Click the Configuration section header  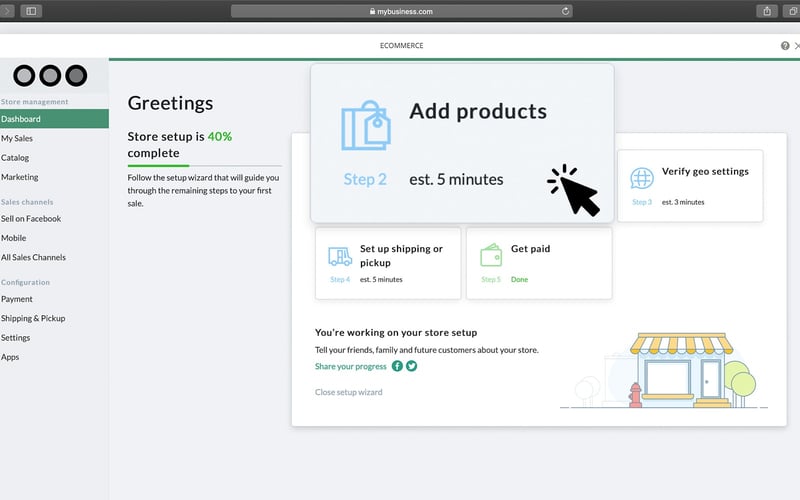click(x=25, y=282)
